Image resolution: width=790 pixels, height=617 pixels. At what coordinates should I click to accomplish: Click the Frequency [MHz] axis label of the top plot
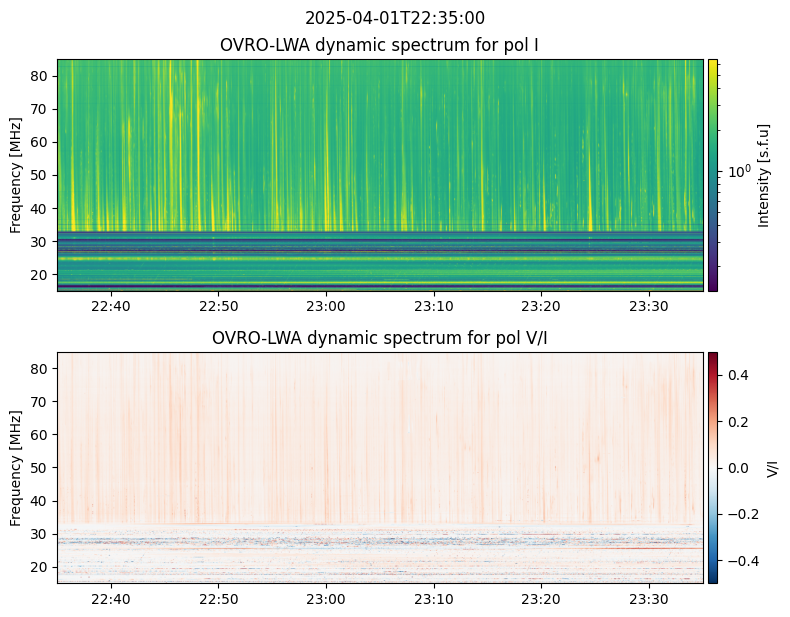pos(16,175)
